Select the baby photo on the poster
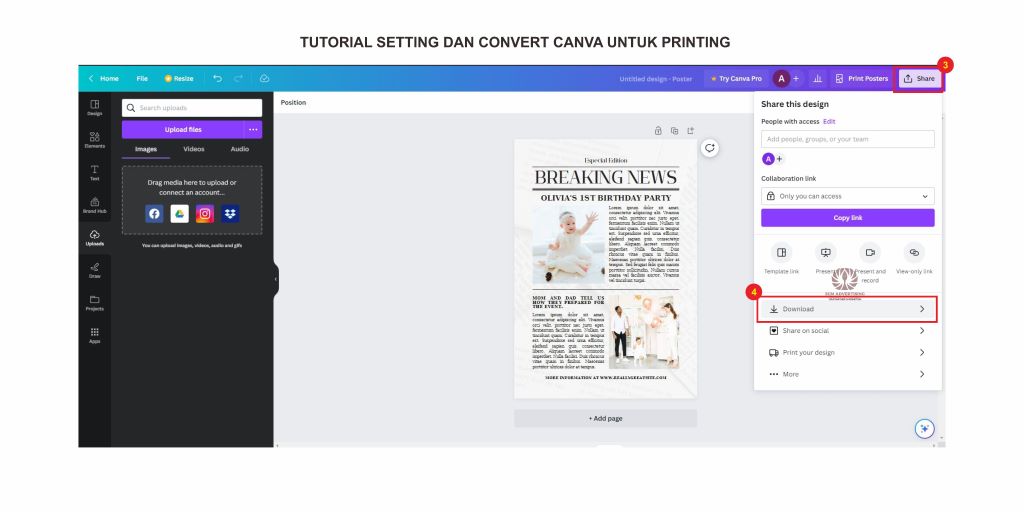Viewport: 1024px width, 512px height. click(568, 244)
